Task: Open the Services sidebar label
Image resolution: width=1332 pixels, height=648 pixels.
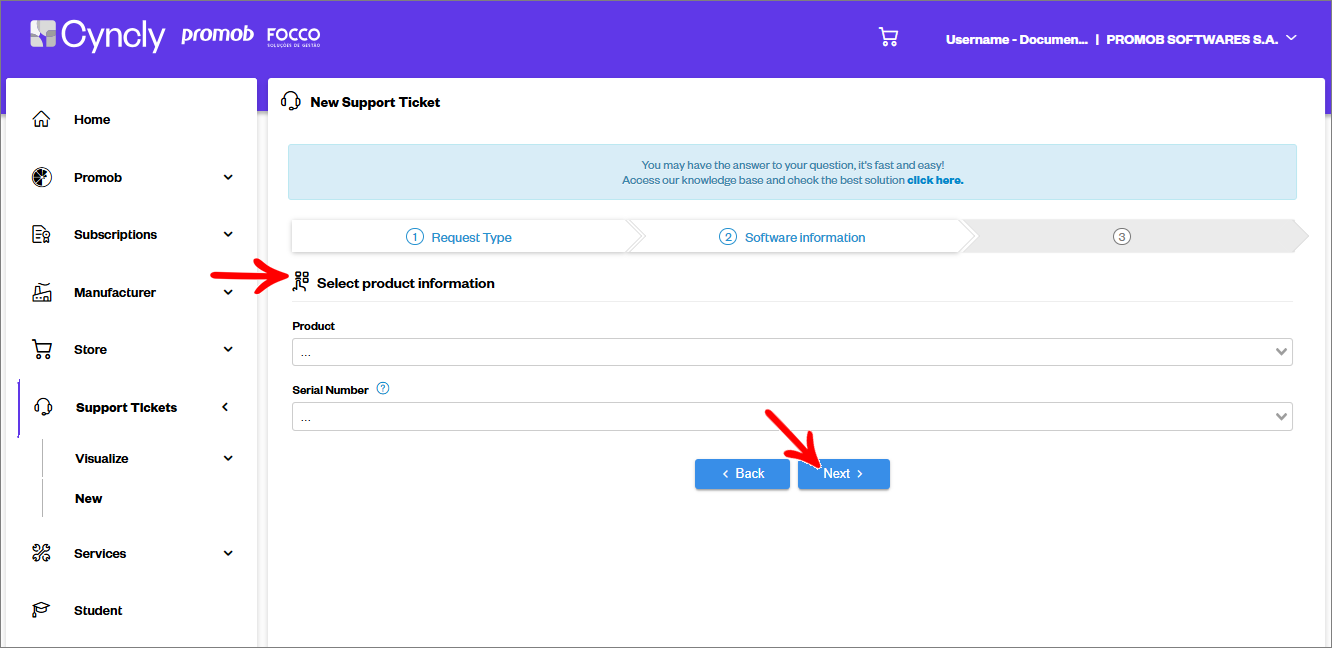Action: coord(100,554)
